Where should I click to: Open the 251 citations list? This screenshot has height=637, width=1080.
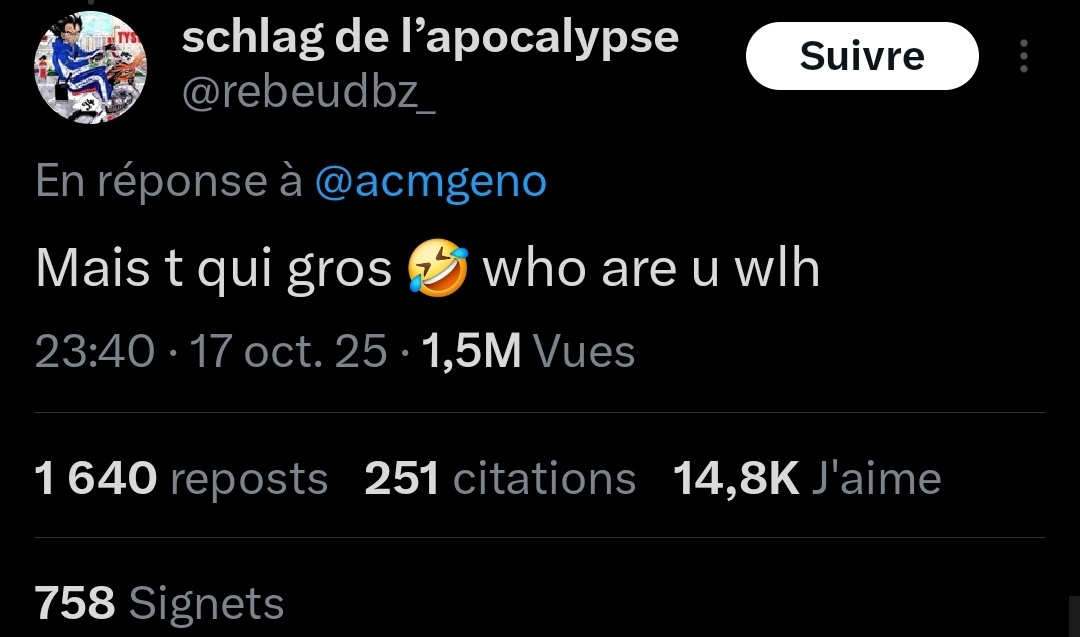coord(500,479)
